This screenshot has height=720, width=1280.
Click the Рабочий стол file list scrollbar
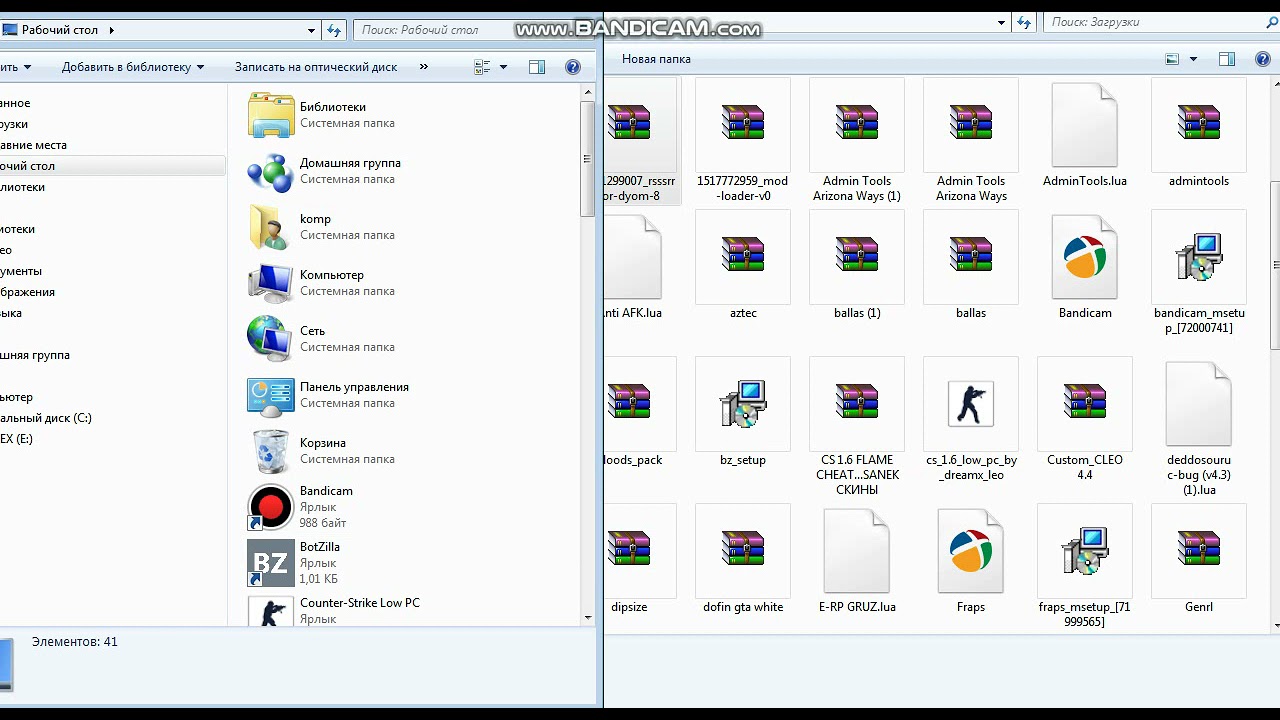588,157
